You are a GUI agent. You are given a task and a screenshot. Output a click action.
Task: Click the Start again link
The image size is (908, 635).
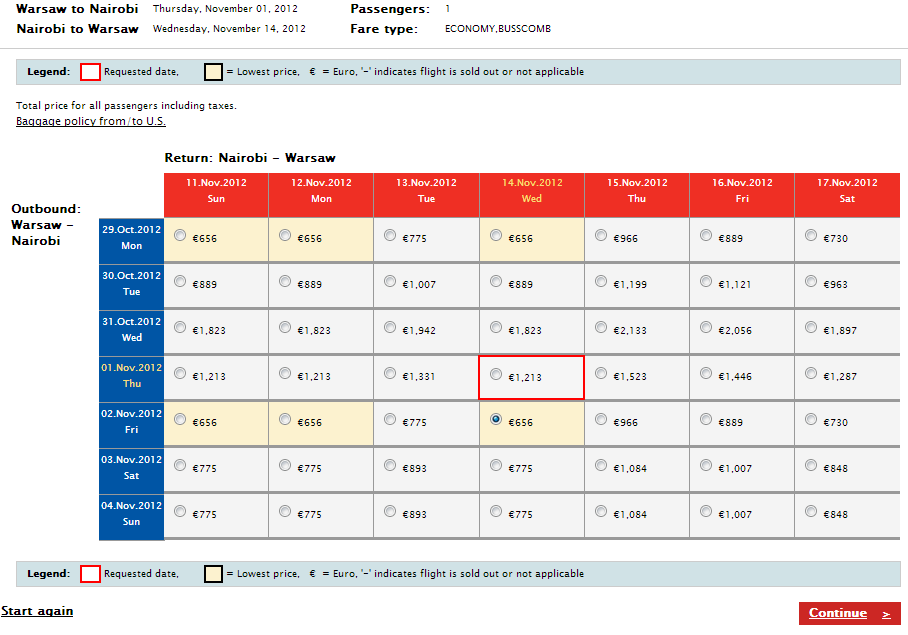pos(37,611)
